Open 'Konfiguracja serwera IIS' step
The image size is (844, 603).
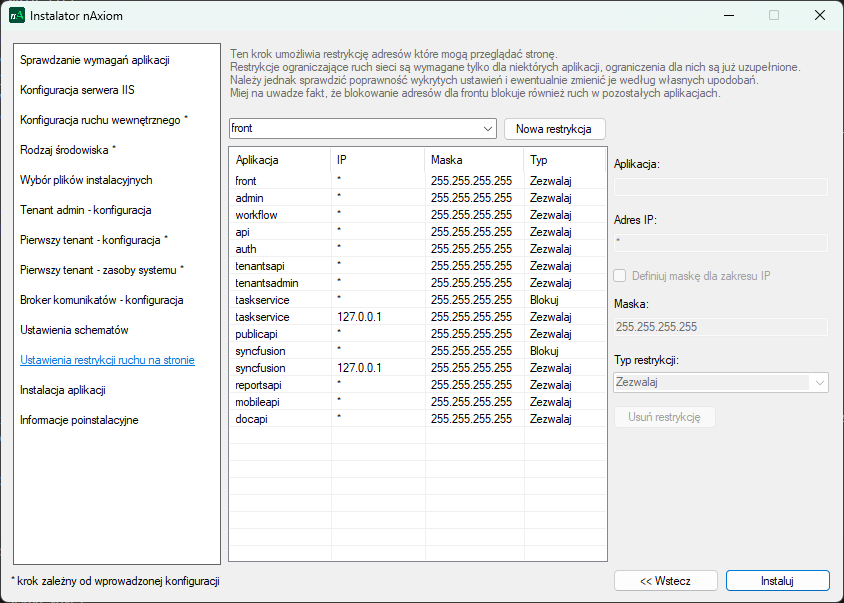pyautogui.click(x=77, y=90)
